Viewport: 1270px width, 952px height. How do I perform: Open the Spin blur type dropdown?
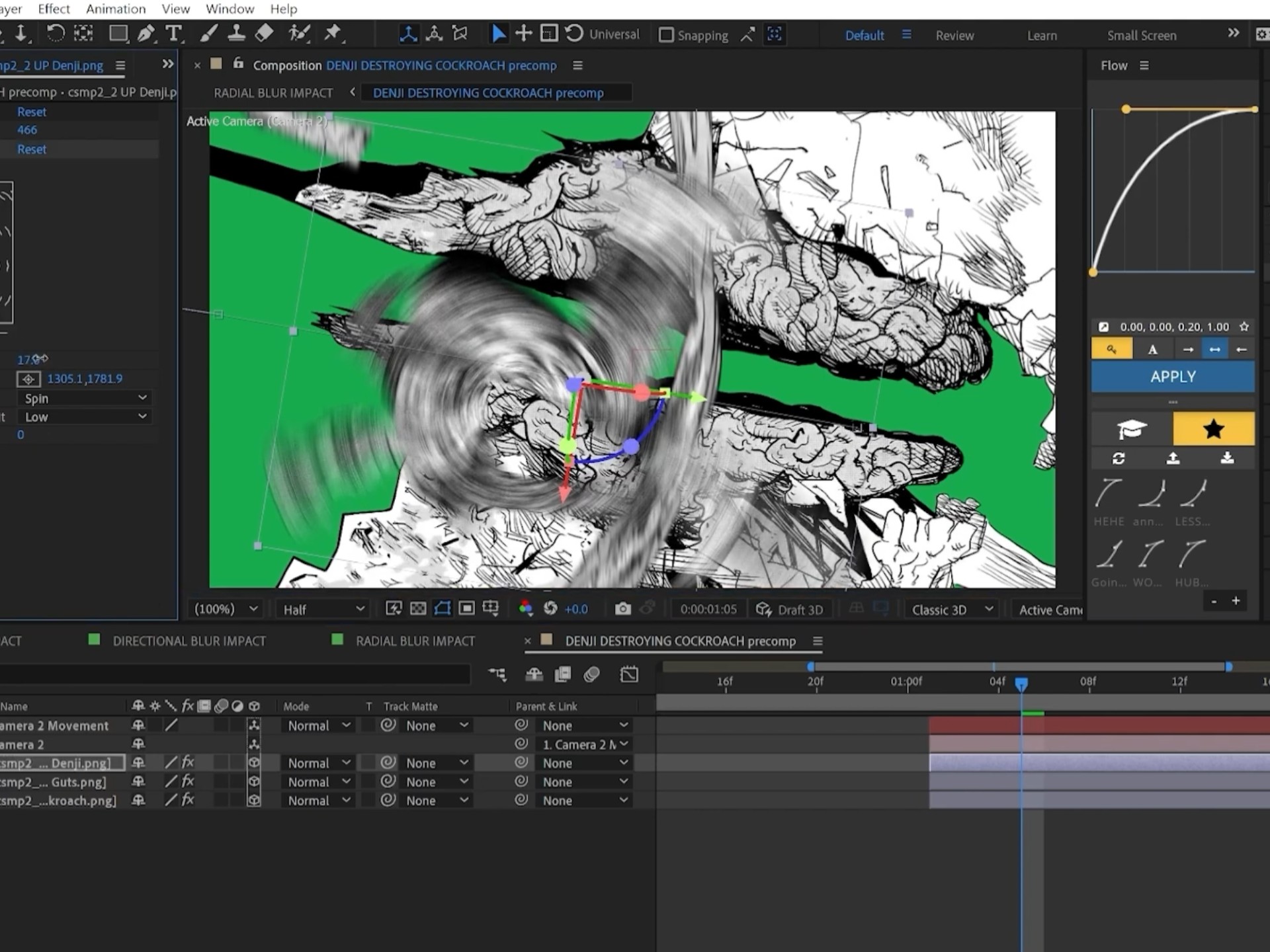[85, 398]
